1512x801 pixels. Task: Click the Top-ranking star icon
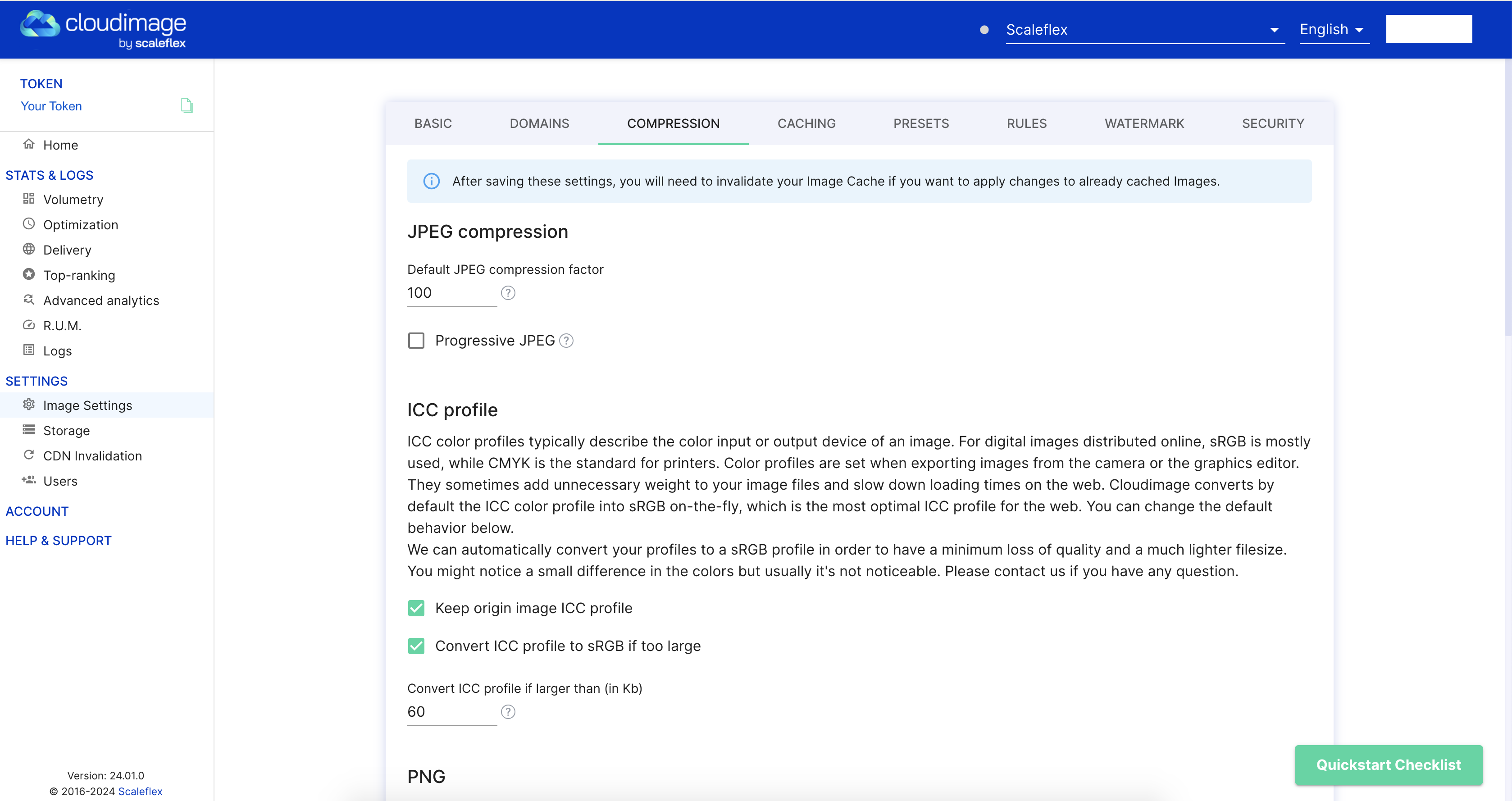[29, 275]
